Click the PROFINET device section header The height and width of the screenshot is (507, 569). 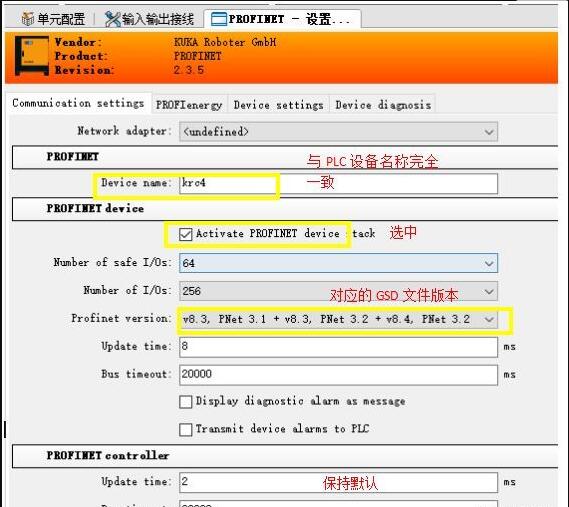coord(285,209)
